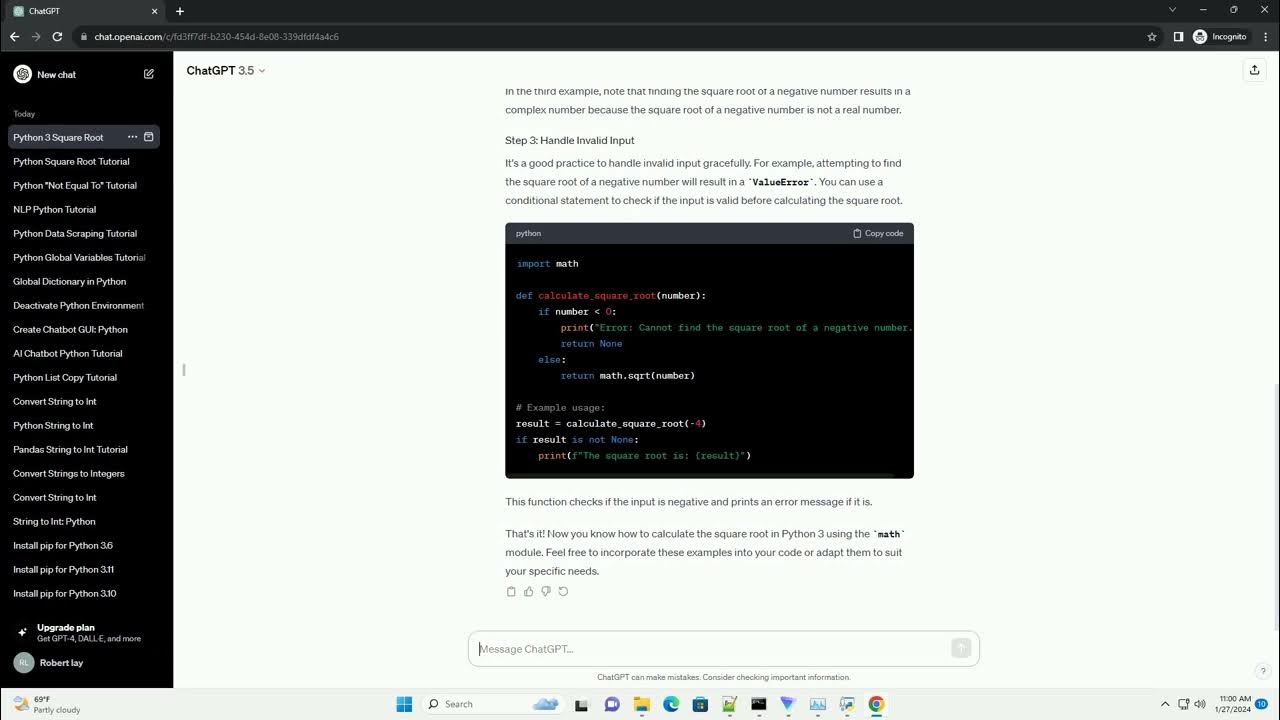
Task: Copy the response with clipboard icon
Action: 511,591
